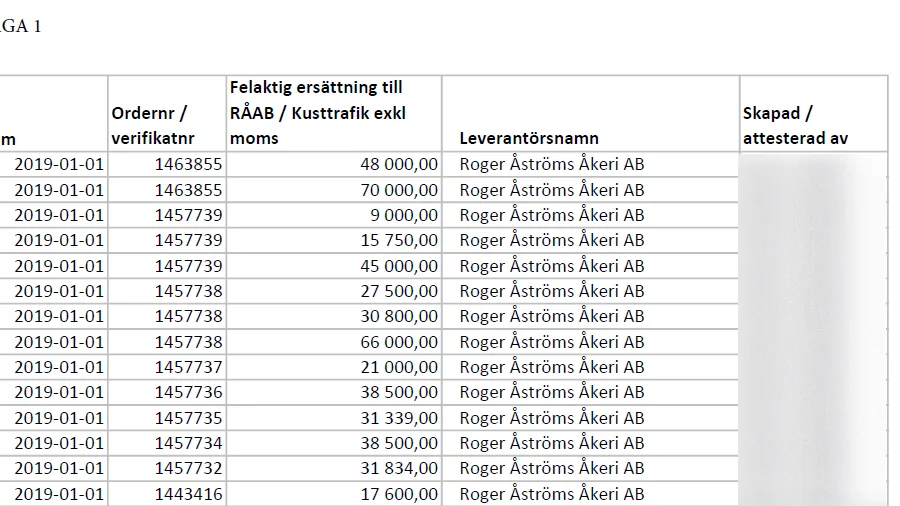Select the 66 000,00 amount cell
900x506 pixels.
point(334,342)
